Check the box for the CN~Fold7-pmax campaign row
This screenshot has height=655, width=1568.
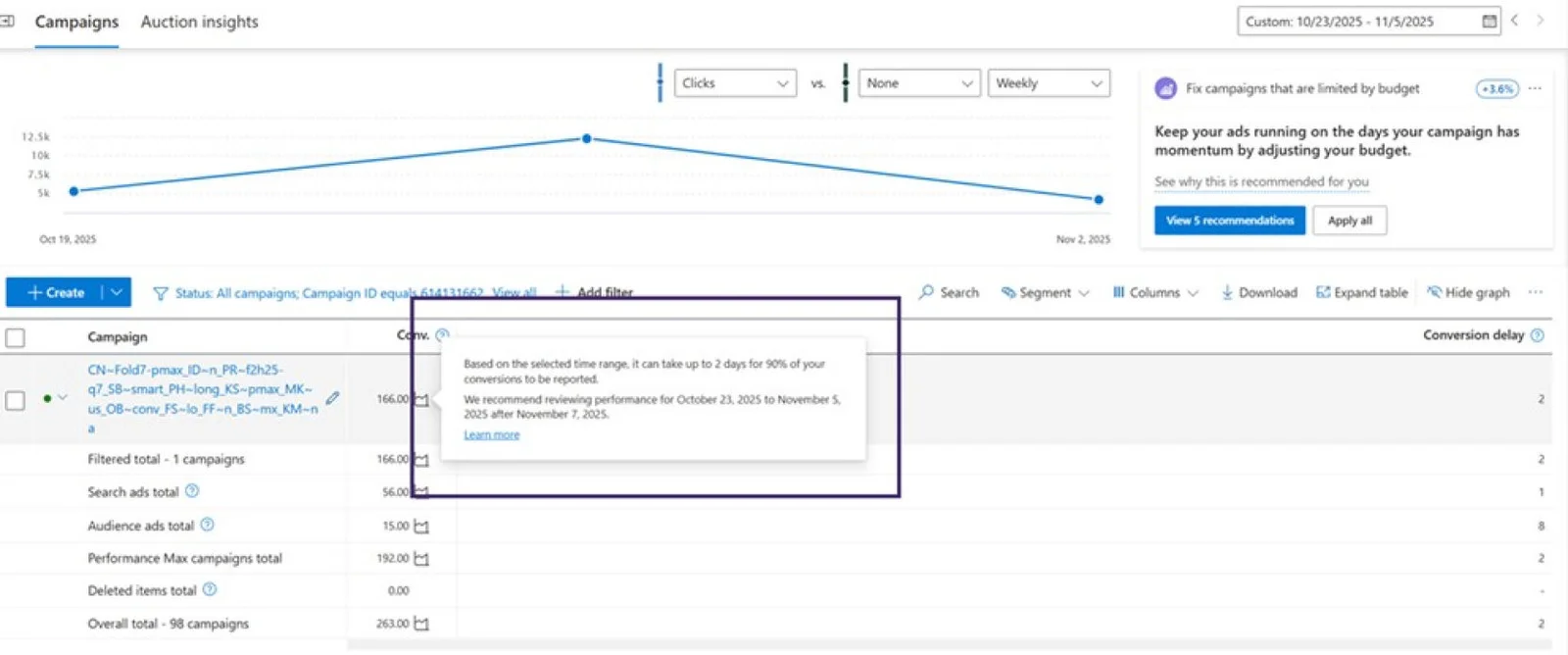click(x=16, y=400)
